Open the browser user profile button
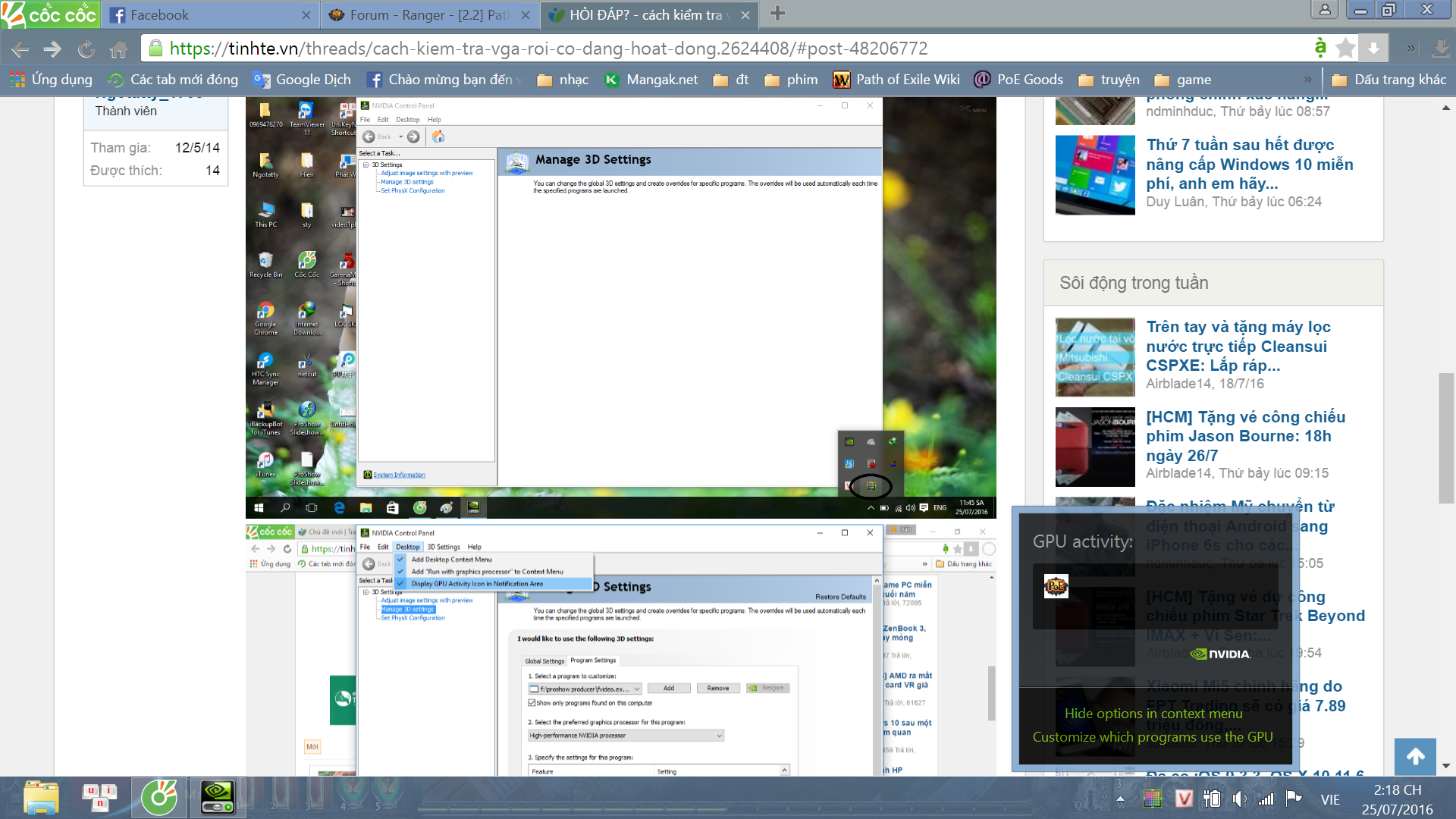This screenshot has width=1456, height=819. coord(1325,10)
